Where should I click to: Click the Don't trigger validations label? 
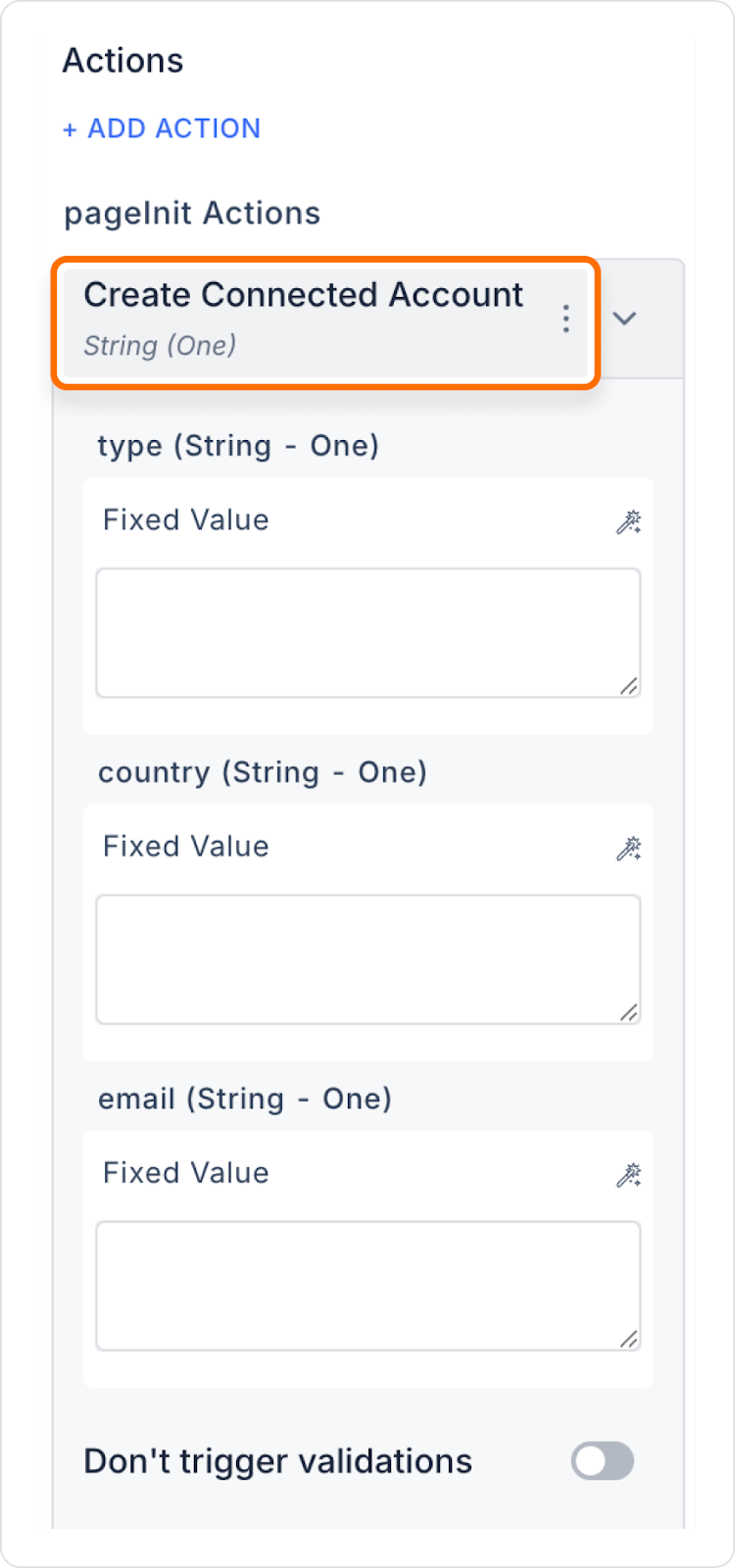(278, 1461)
